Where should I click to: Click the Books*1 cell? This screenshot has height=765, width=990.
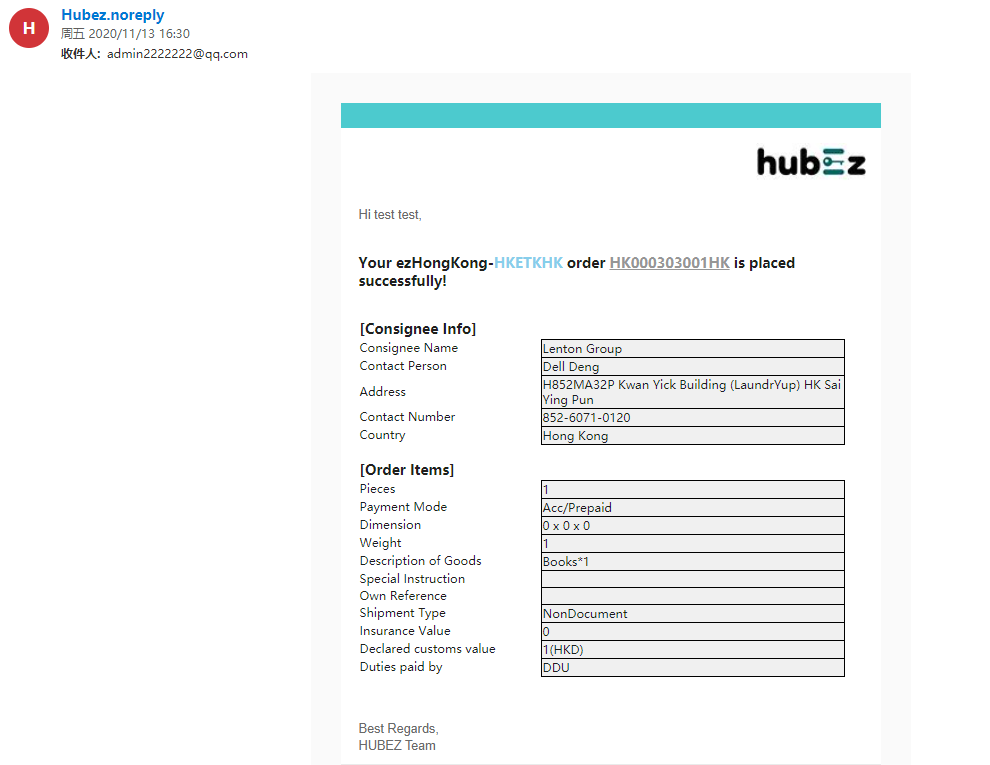click(x=693, y=562)
